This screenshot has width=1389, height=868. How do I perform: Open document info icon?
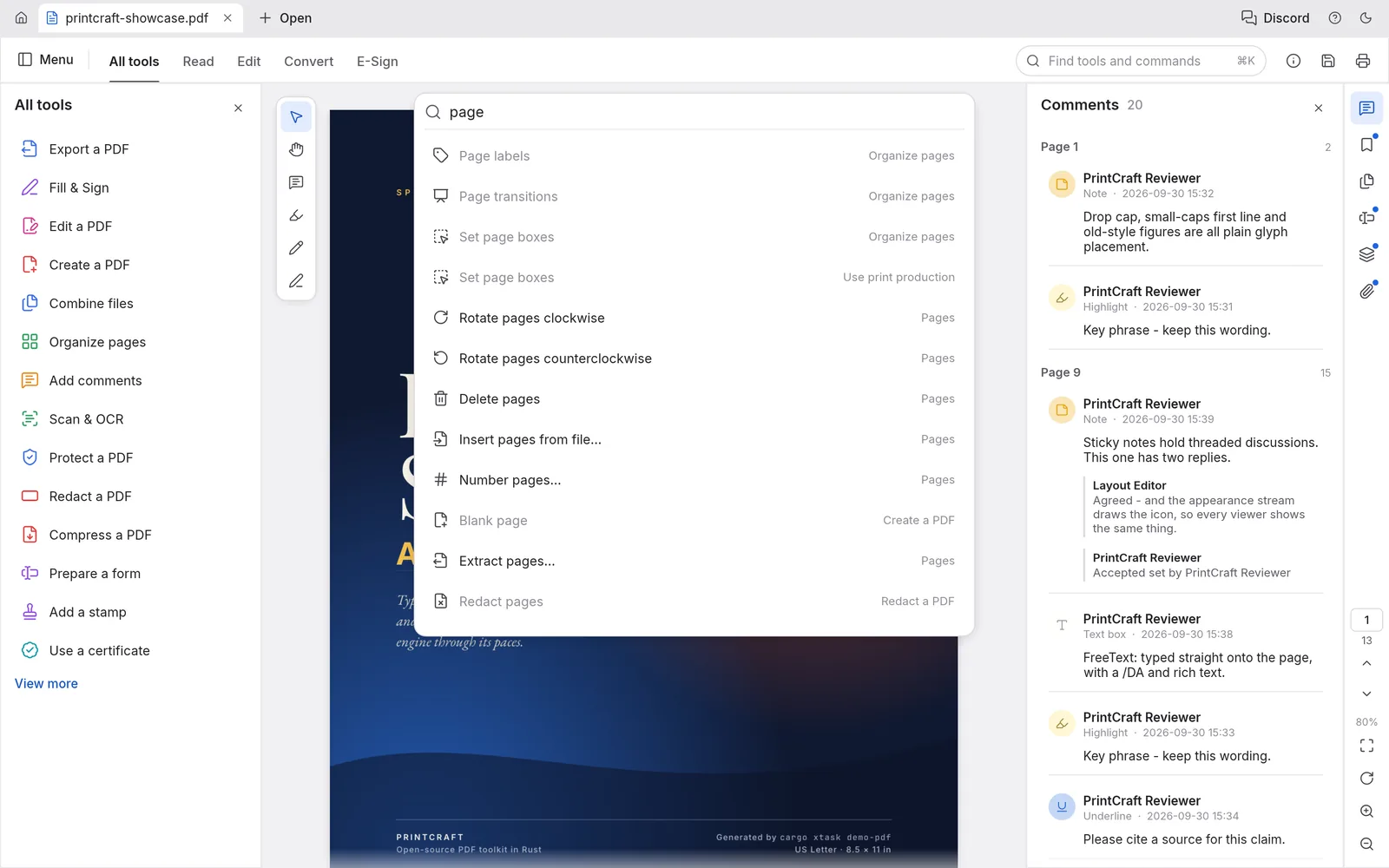(1294, 61)
